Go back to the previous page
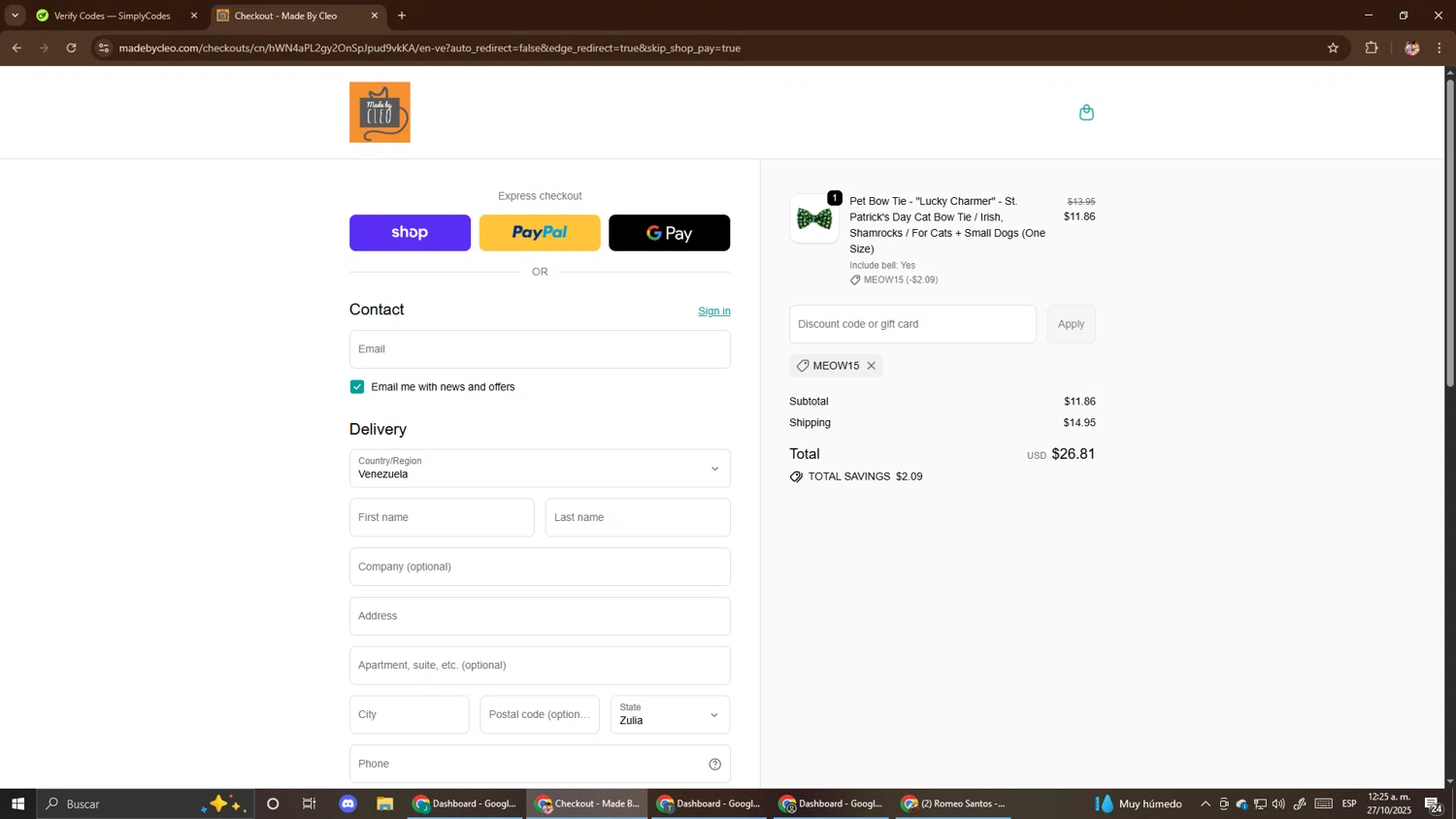This screenshot has width=1456, height=819. tap(17, 48)
